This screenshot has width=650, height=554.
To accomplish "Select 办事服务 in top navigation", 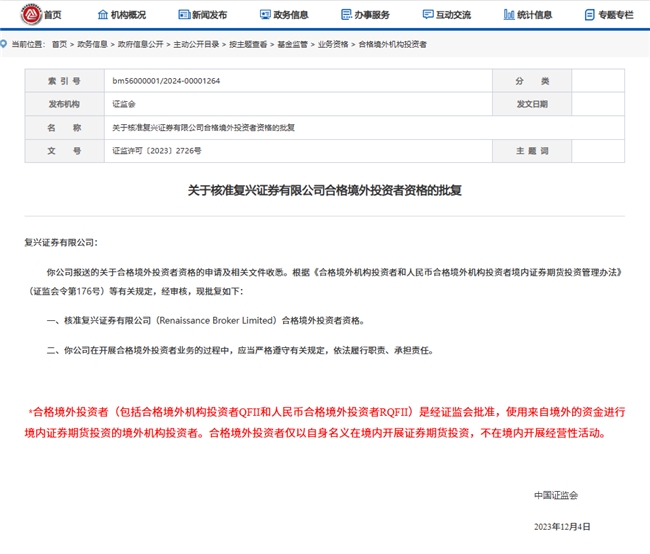I will (x=372, y=15).
